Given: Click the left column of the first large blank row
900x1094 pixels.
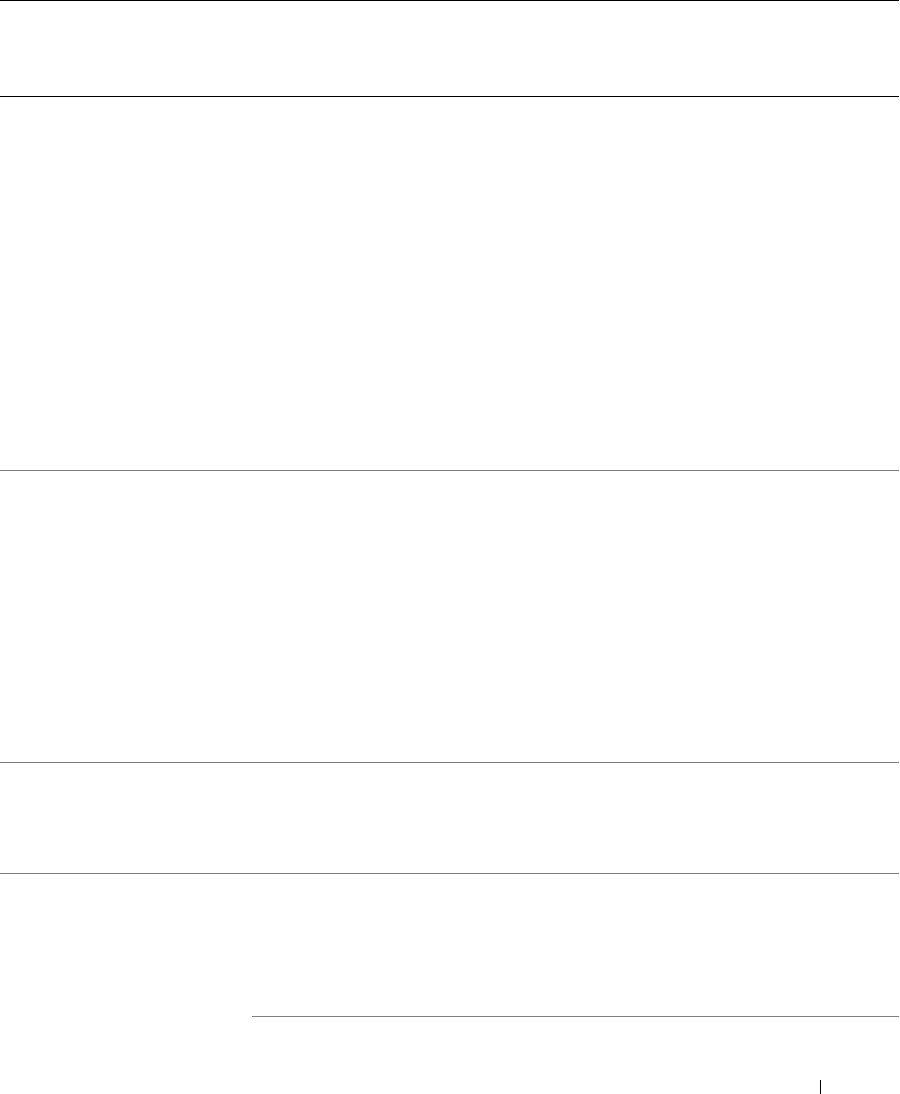Looking at the screenshot, I should tap(126, 283).
